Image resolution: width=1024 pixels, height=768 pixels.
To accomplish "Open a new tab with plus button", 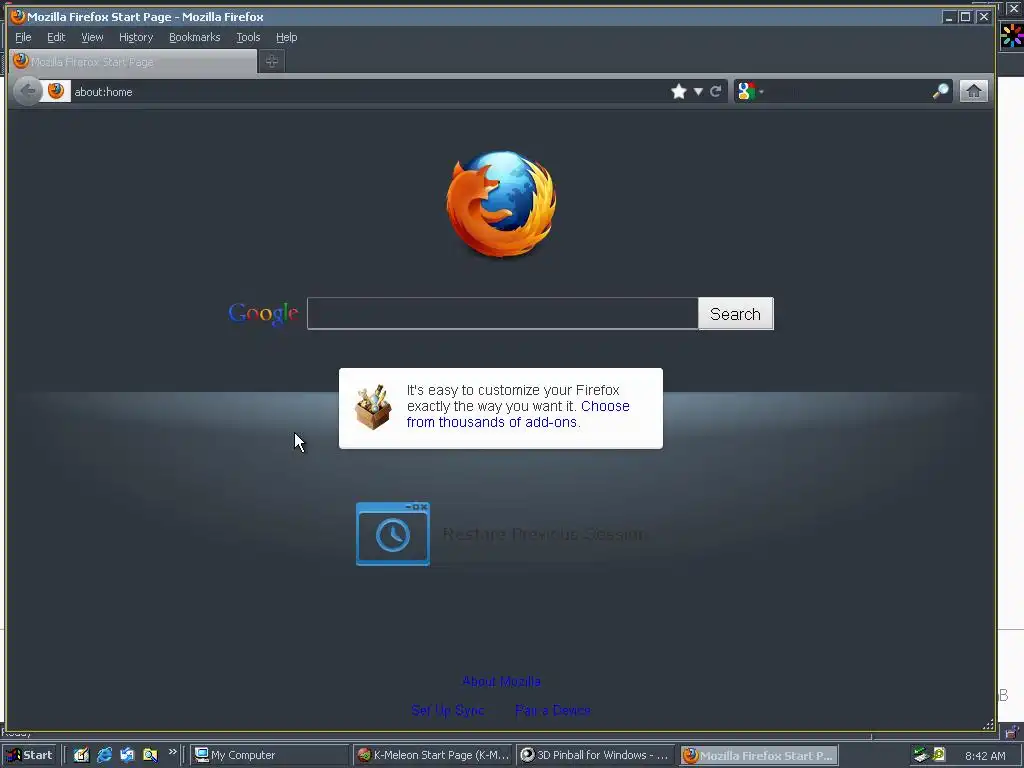I will [x=272, y=61].
